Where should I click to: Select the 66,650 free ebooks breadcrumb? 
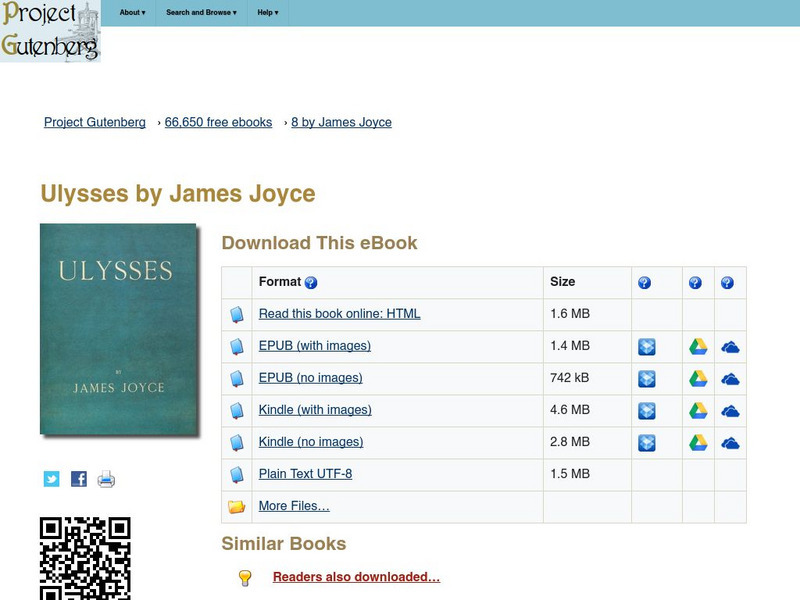point(217,122)
